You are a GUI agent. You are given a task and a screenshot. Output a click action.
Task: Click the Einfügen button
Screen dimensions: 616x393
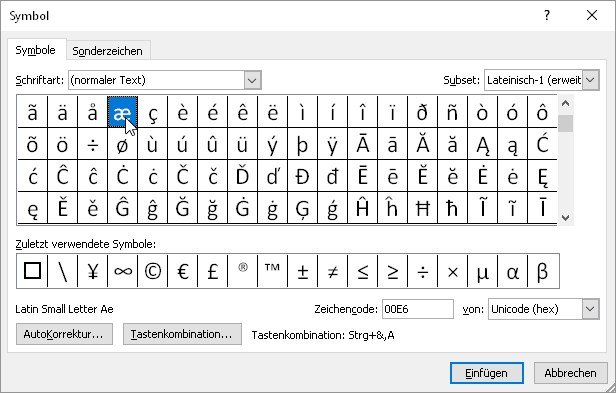coord(486,373)
